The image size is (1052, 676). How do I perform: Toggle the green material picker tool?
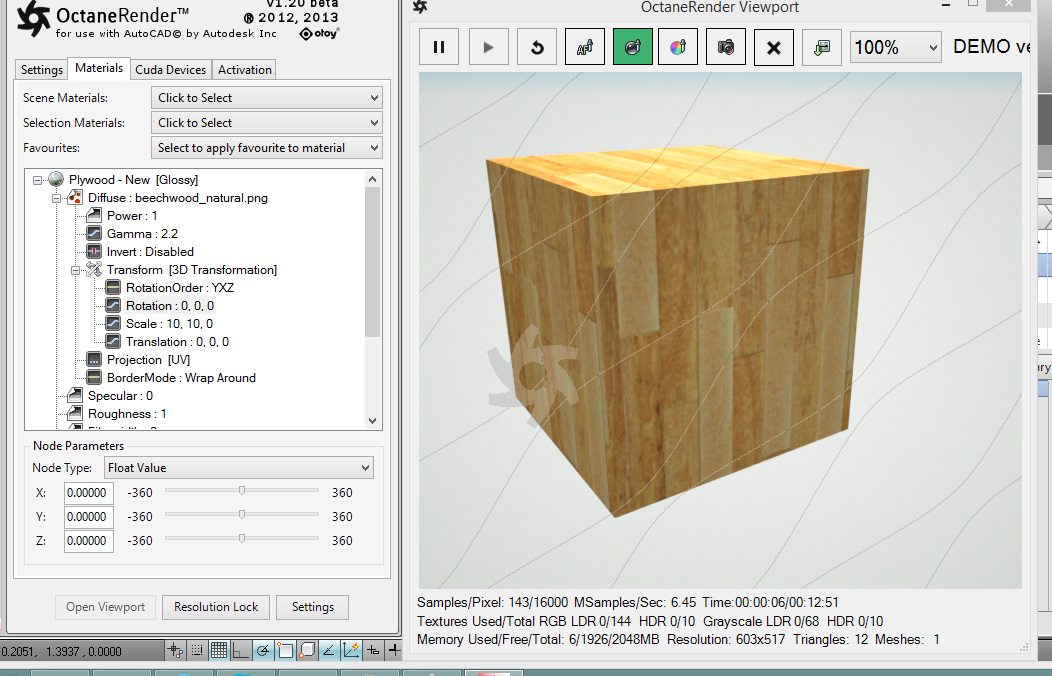coord(633,47)
